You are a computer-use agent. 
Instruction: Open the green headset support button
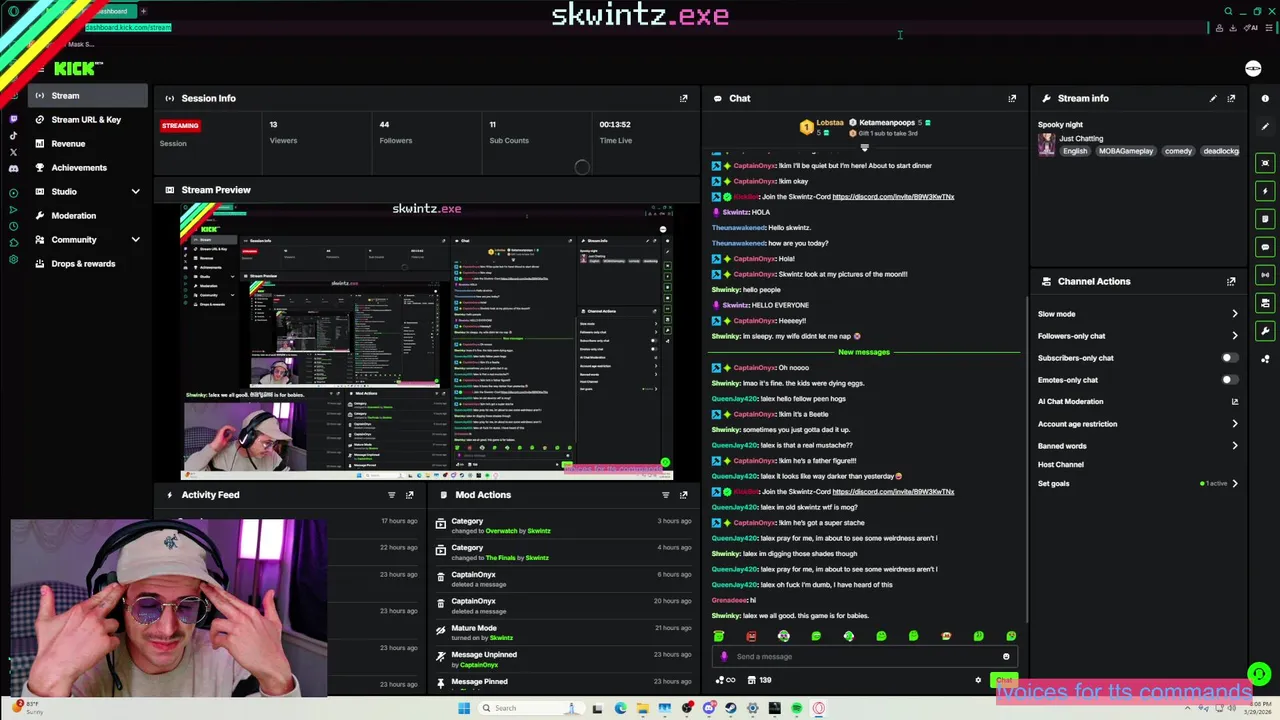[1259, 674]
